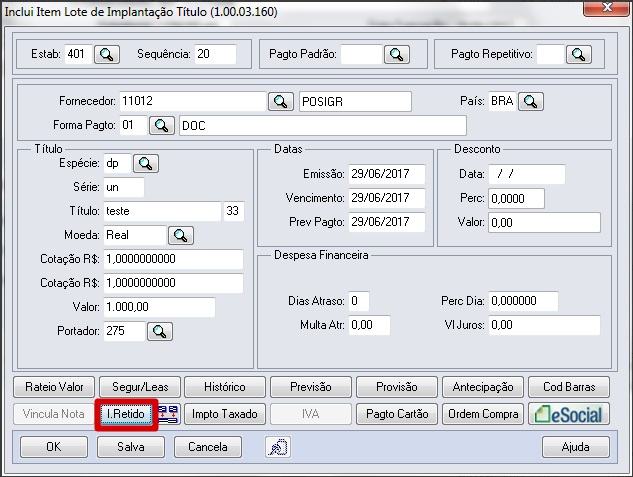Click the parcel field showing 33
The image size is (633, 477).
tap(234, 211)
